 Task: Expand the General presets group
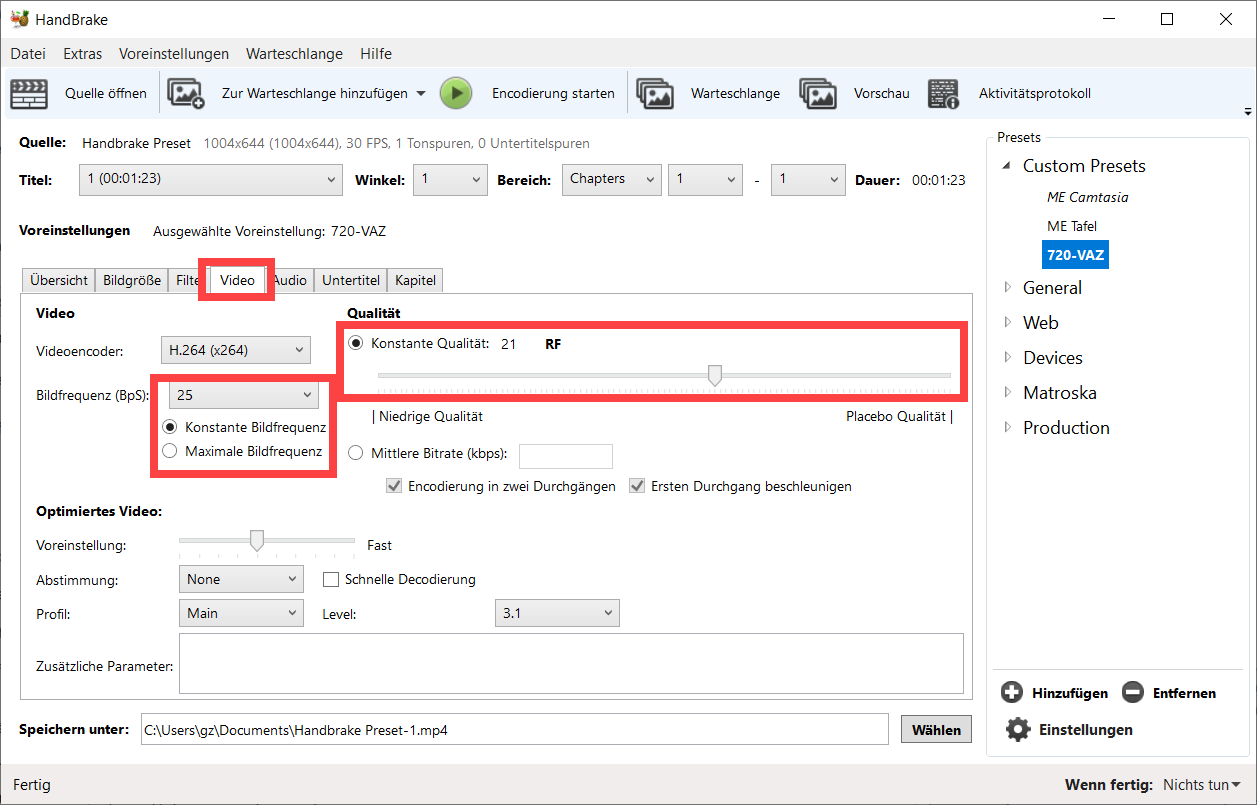1007,288
